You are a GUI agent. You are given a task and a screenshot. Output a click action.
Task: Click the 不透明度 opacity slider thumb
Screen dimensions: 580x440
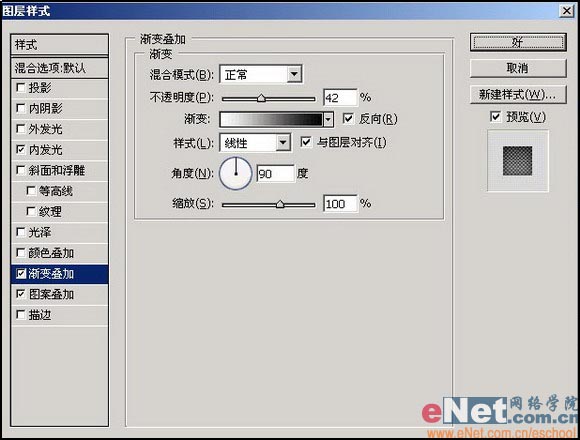pos(261,98)
